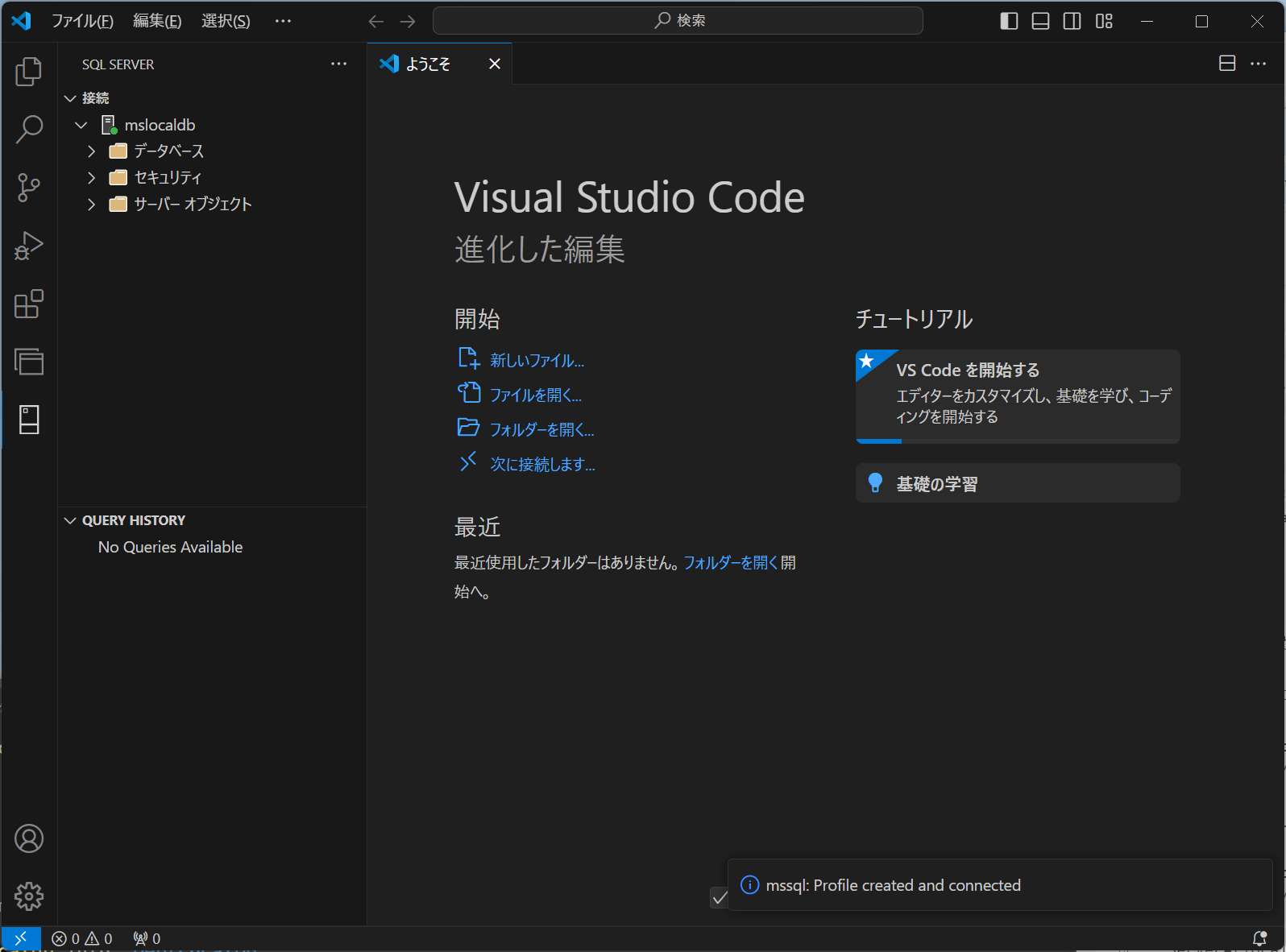Click フォルダーを開く link in 最近 section
The image size is (1286, 952).
(731, 563)
